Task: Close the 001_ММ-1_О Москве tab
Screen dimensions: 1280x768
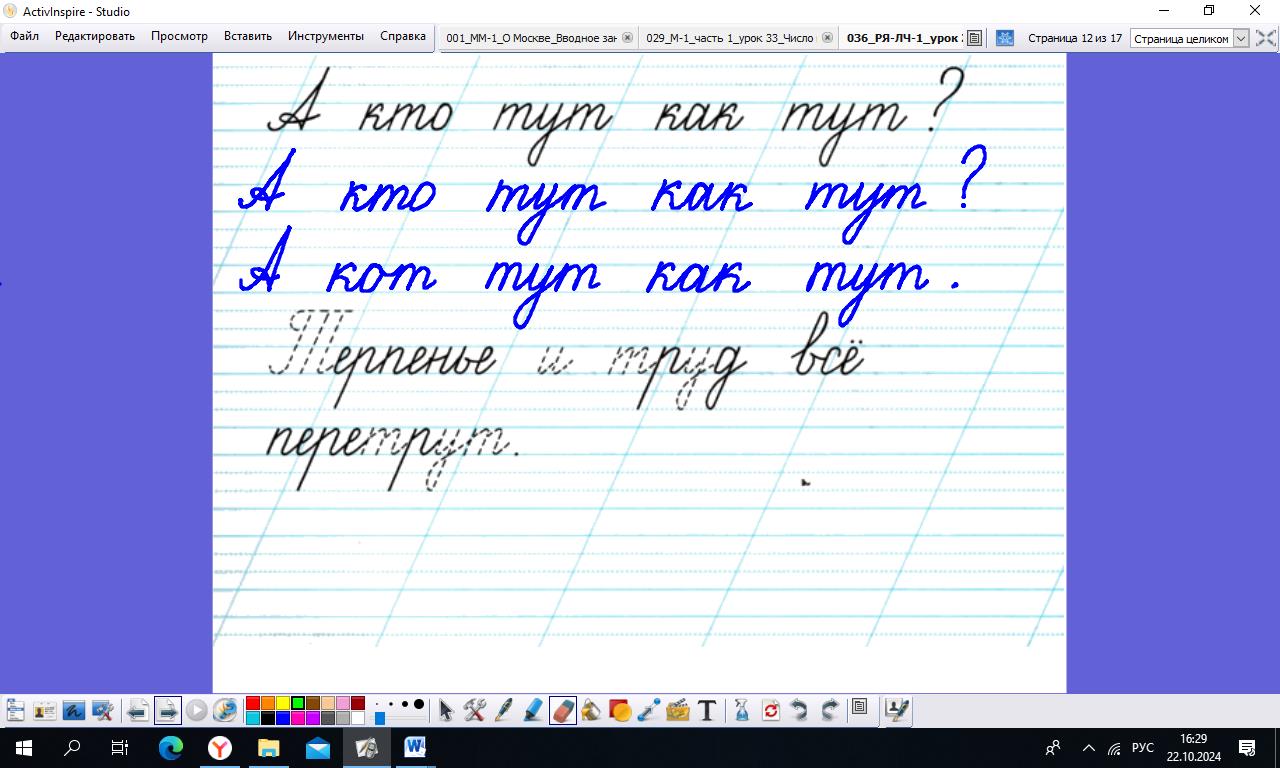Action: pos(628,38)
